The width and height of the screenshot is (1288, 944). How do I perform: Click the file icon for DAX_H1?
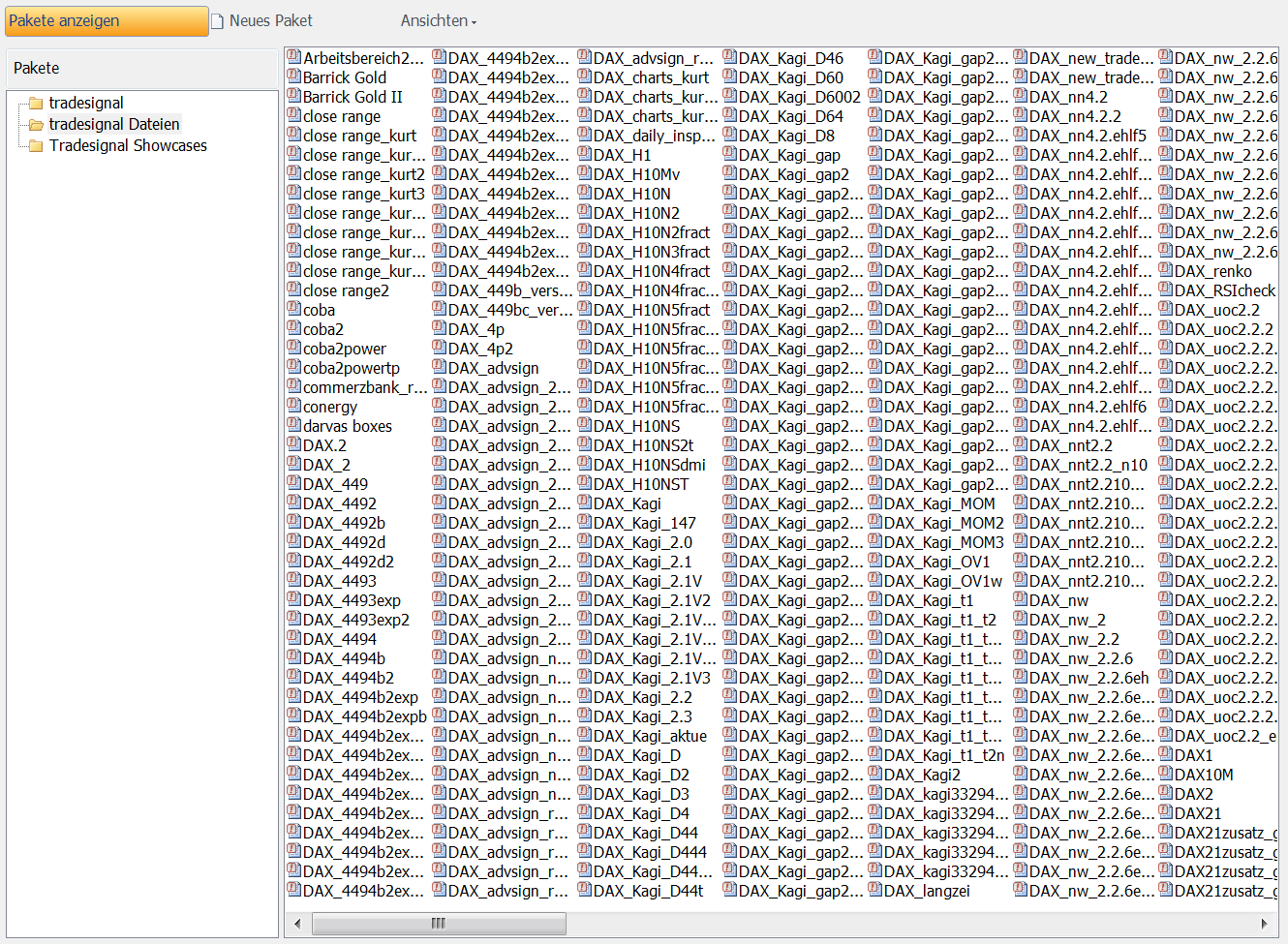pyautogui.click(x=585, y=154)
